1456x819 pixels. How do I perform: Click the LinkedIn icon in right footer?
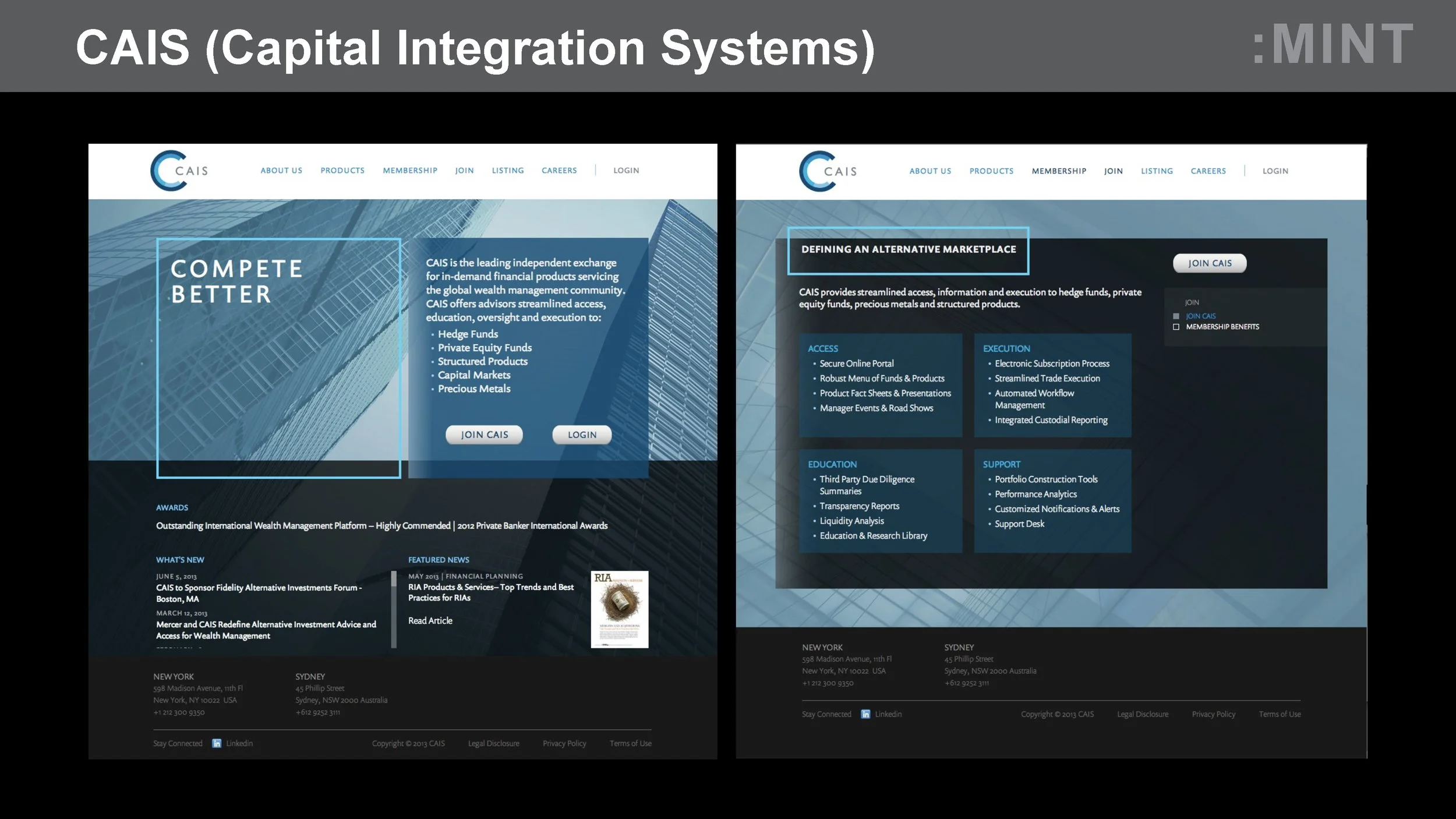(x=865, y=714)
